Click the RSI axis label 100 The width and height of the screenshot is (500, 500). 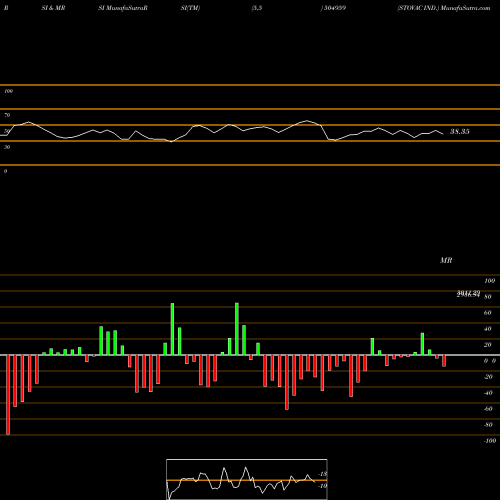9,91
